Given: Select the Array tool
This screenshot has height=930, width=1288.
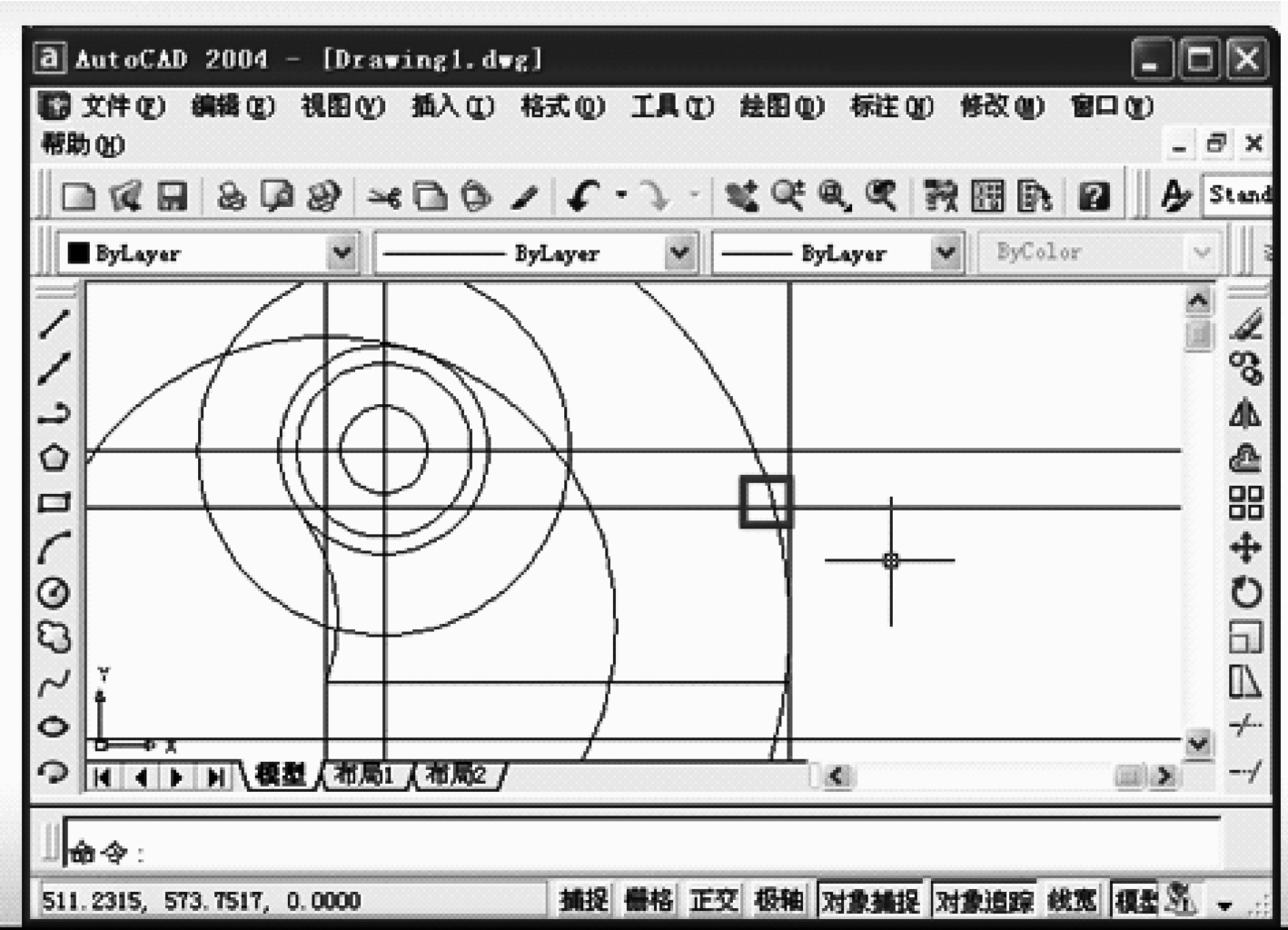Looking at the screenshot, I should (1246, 502).
